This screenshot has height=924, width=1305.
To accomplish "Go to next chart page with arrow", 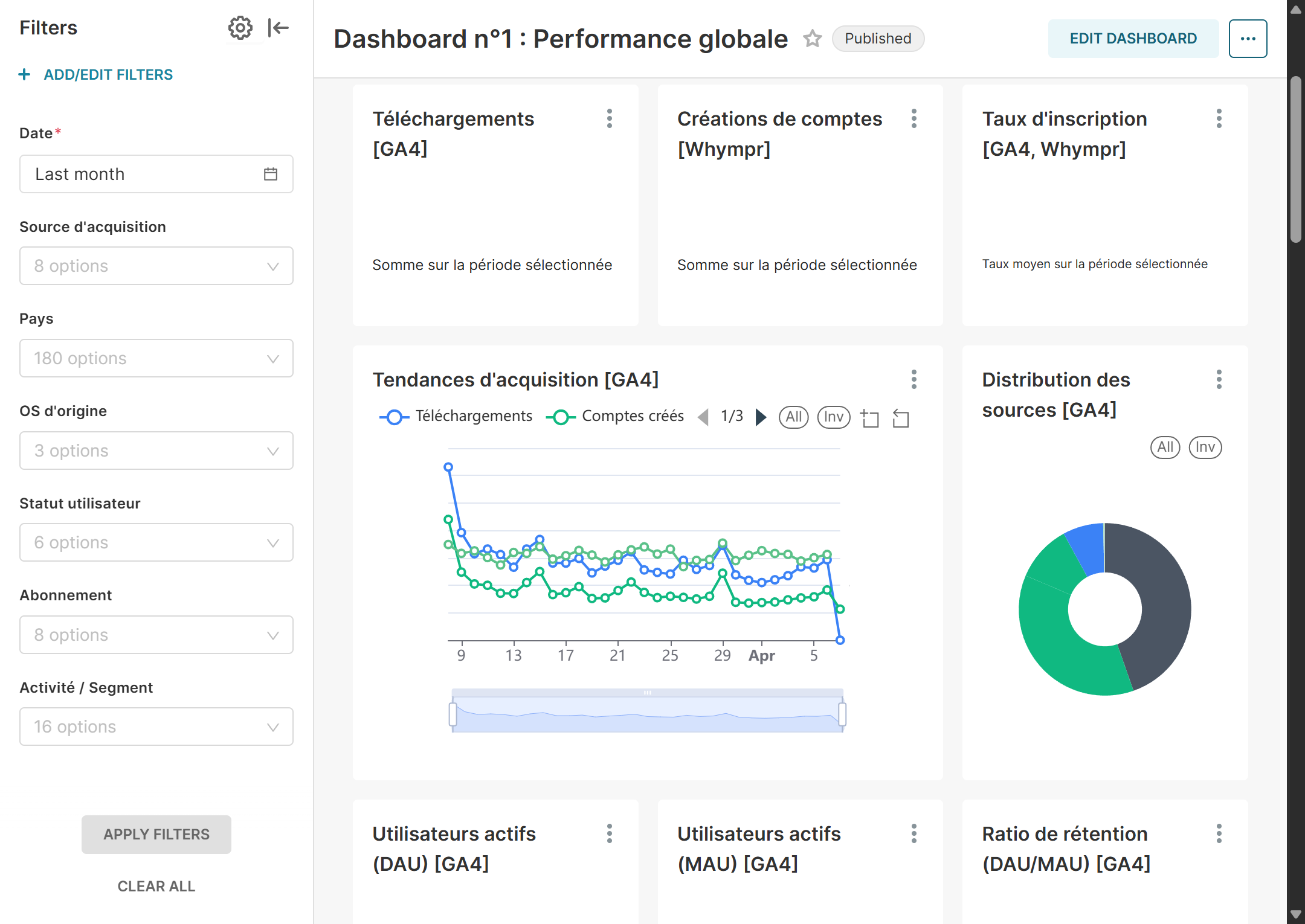I will 761,417.
